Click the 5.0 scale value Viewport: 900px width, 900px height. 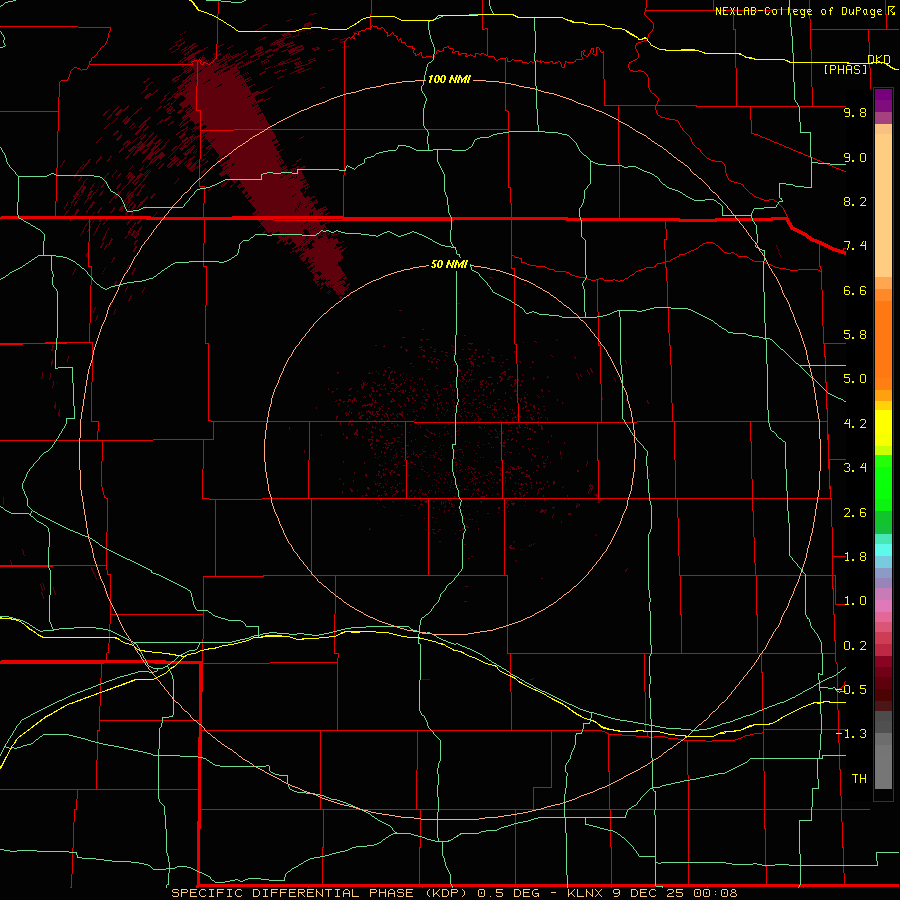[855, 379]
